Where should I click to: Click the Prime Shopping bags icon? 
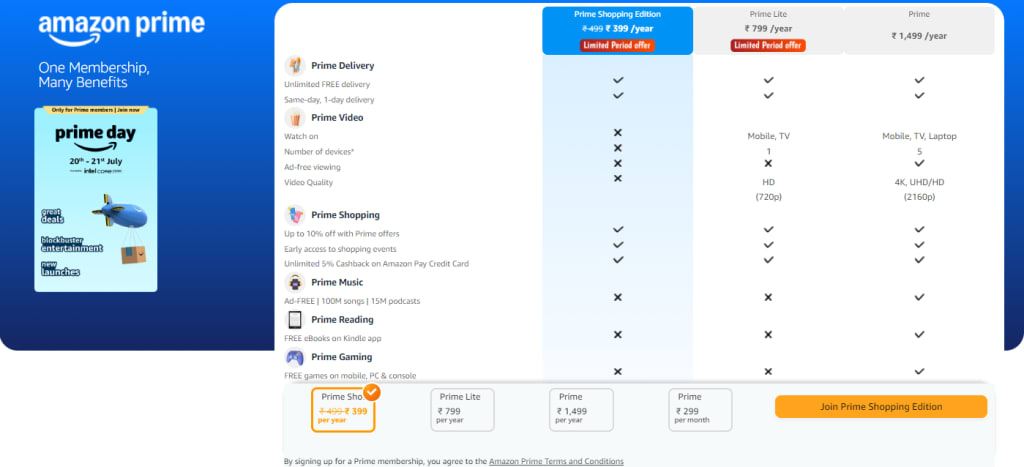[x=295, y=215]
